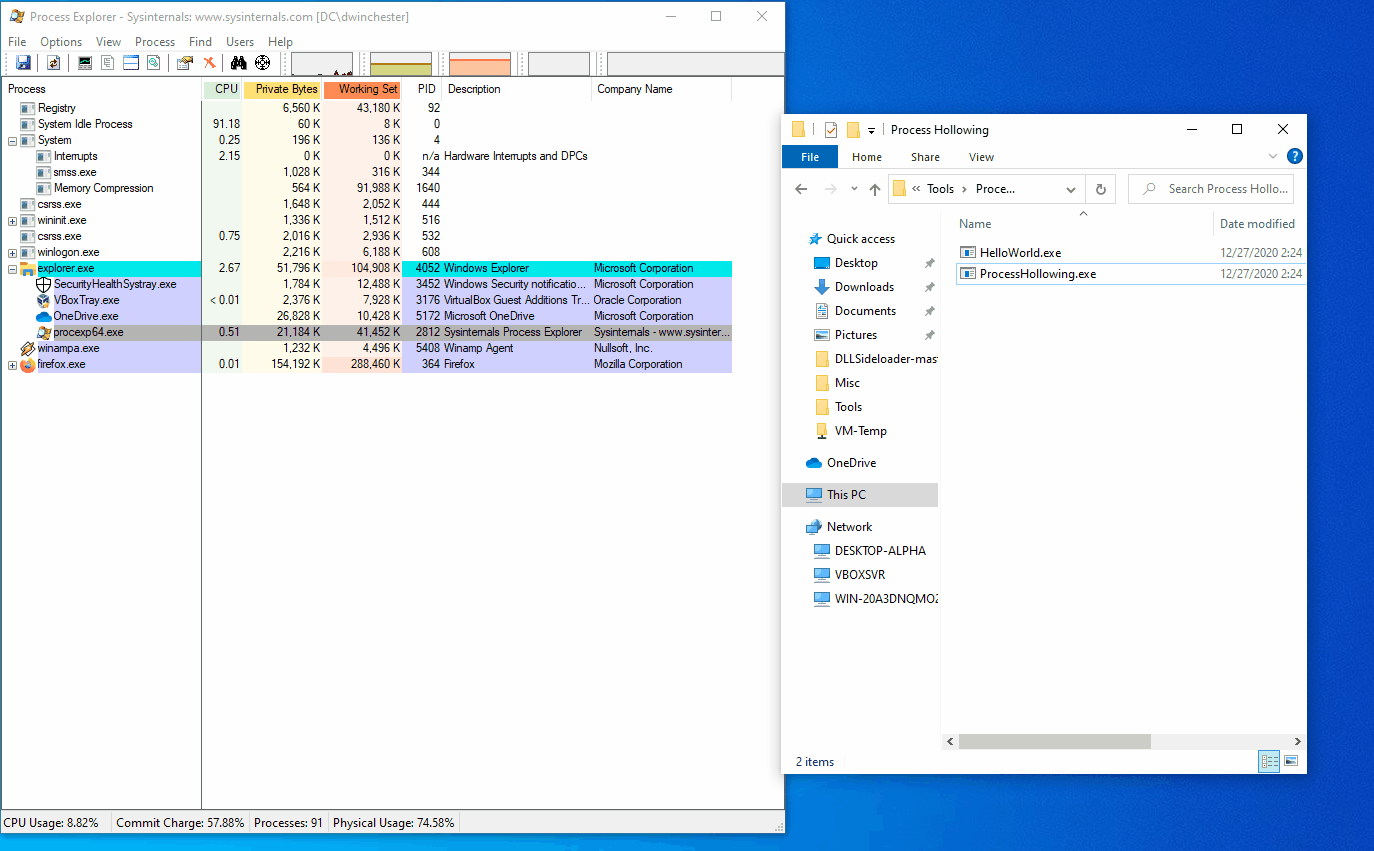Image resolution: width=1374 pixels, height=851 pixels.
Task: Click the firefox.exe process icon
Action: point(27,364)
